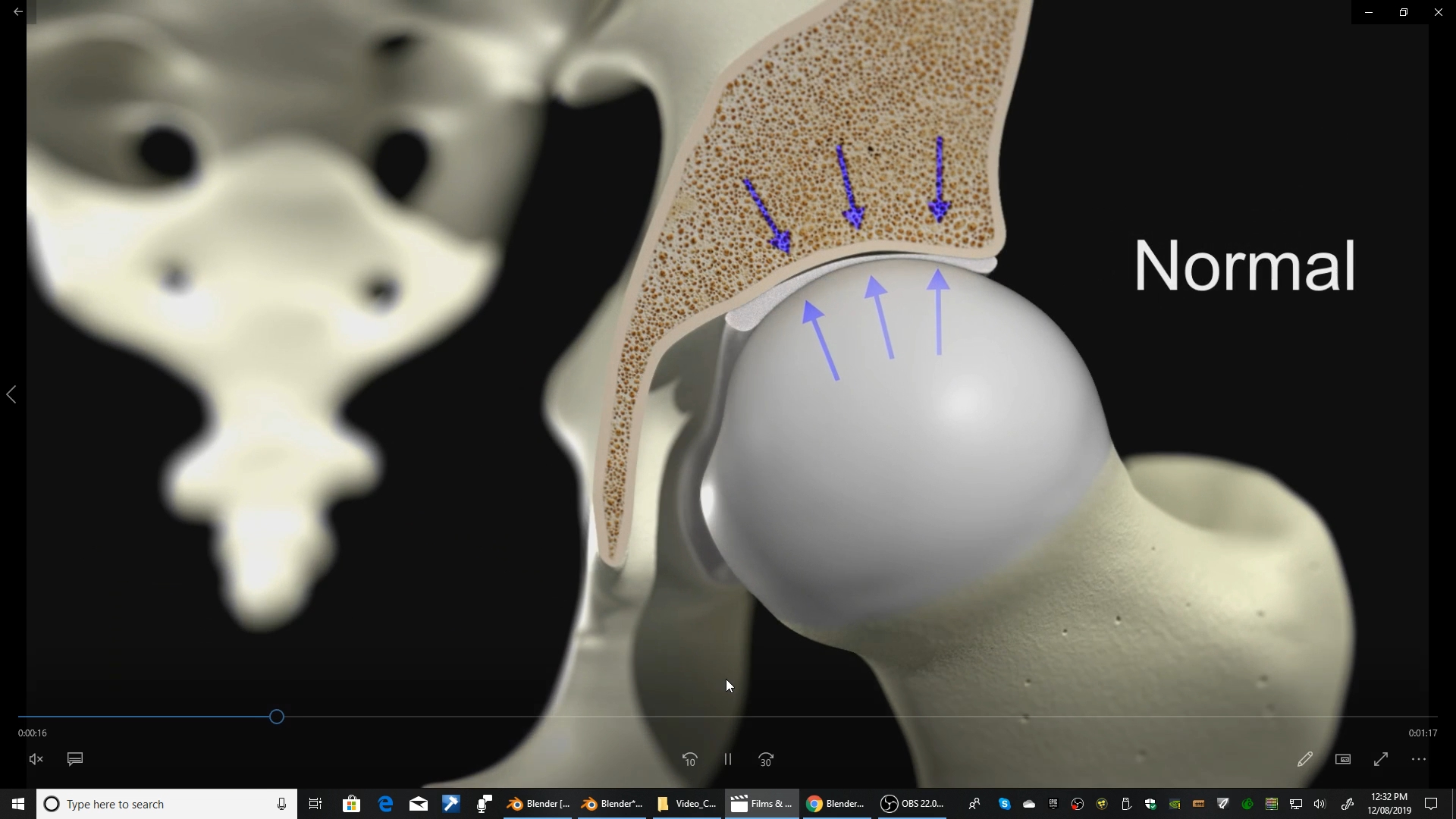
Task: Click the Type here to search box
Action: click(167, 804)
